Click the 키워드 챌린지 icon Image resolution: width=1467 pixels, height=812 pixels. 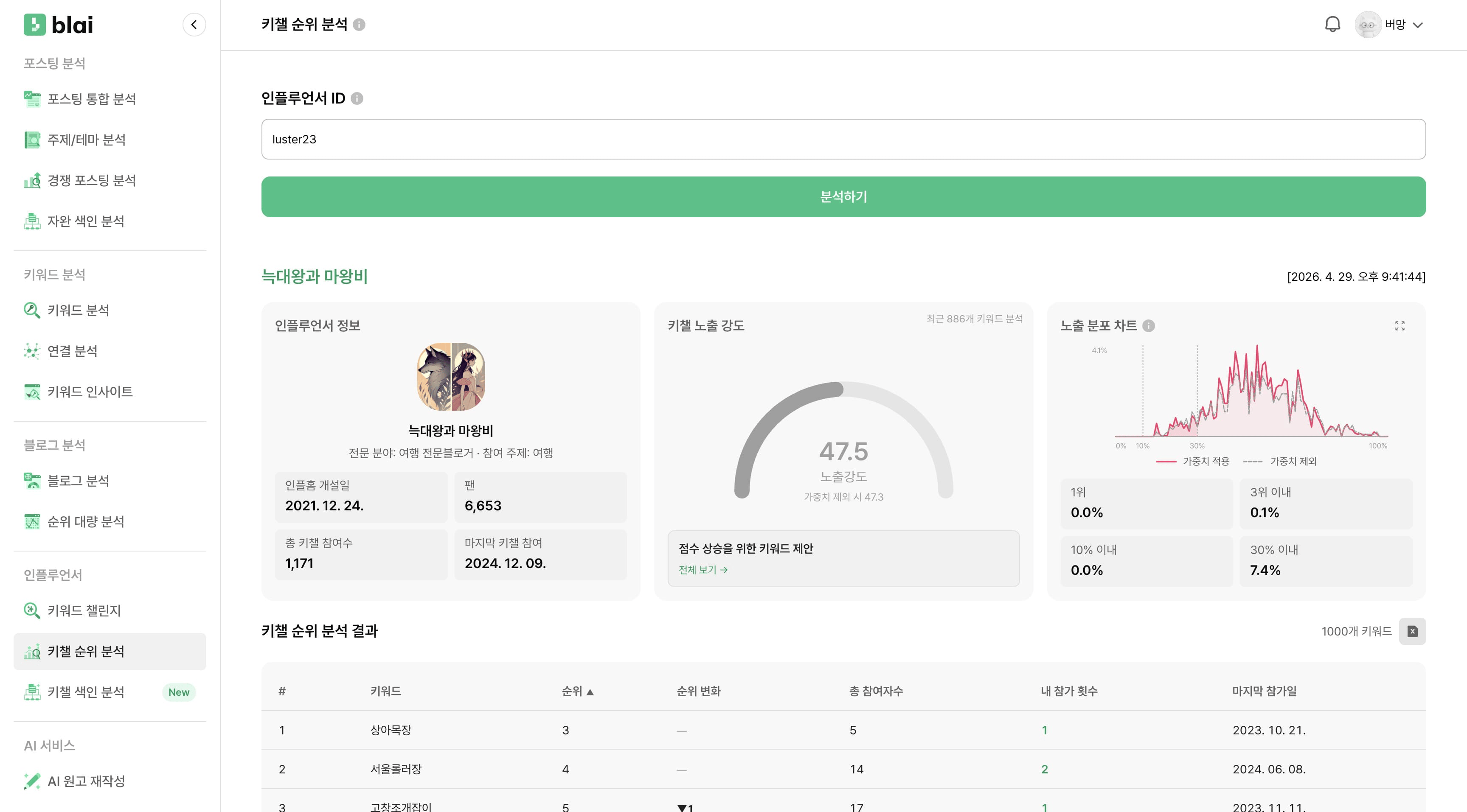pos(32,610)
